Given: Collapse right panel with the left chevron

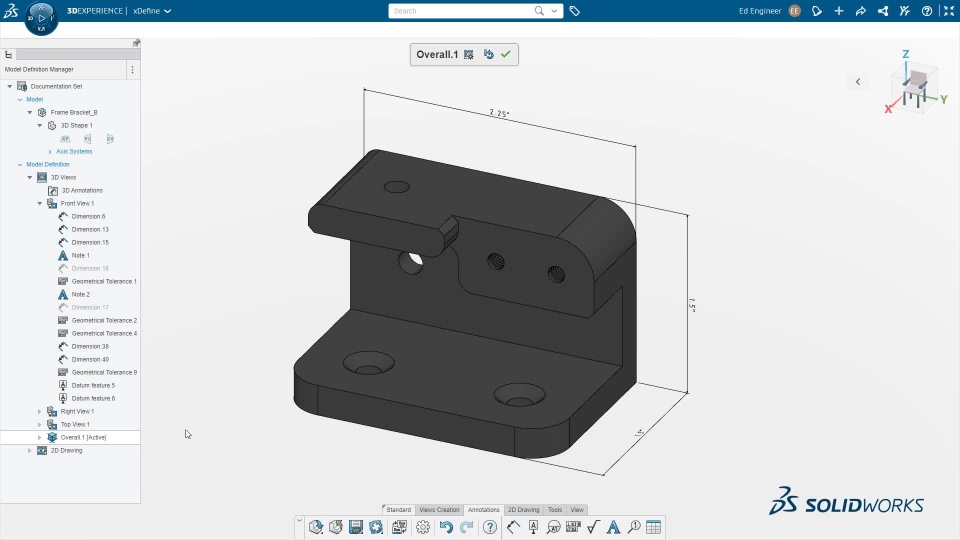Looking at the screenshot, I should click(858, 81).
